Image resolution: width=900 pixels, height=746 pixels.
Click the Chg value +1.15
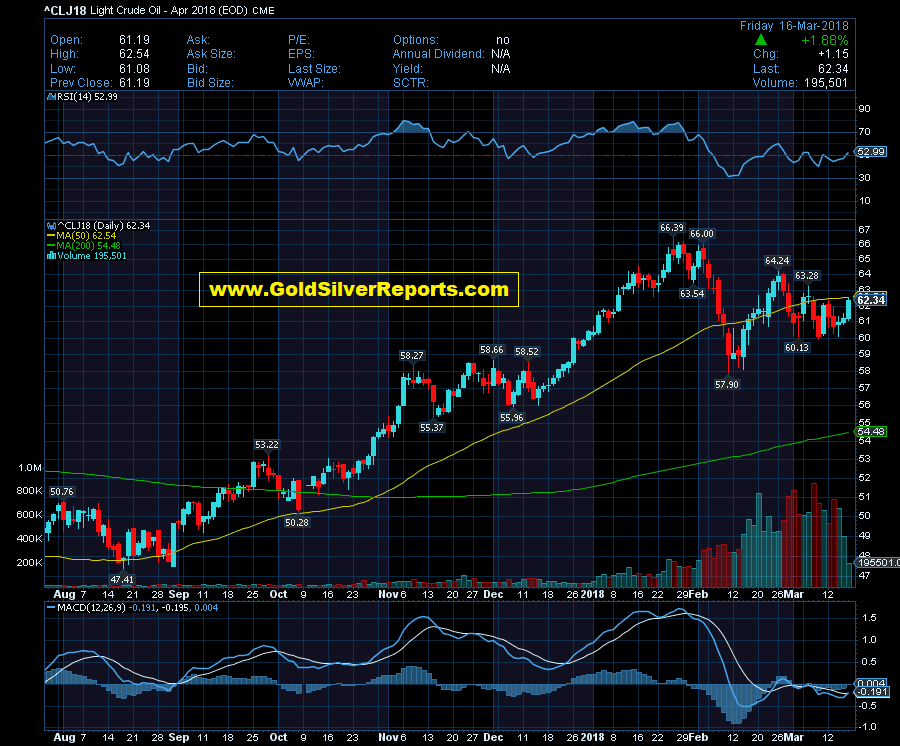833,54
